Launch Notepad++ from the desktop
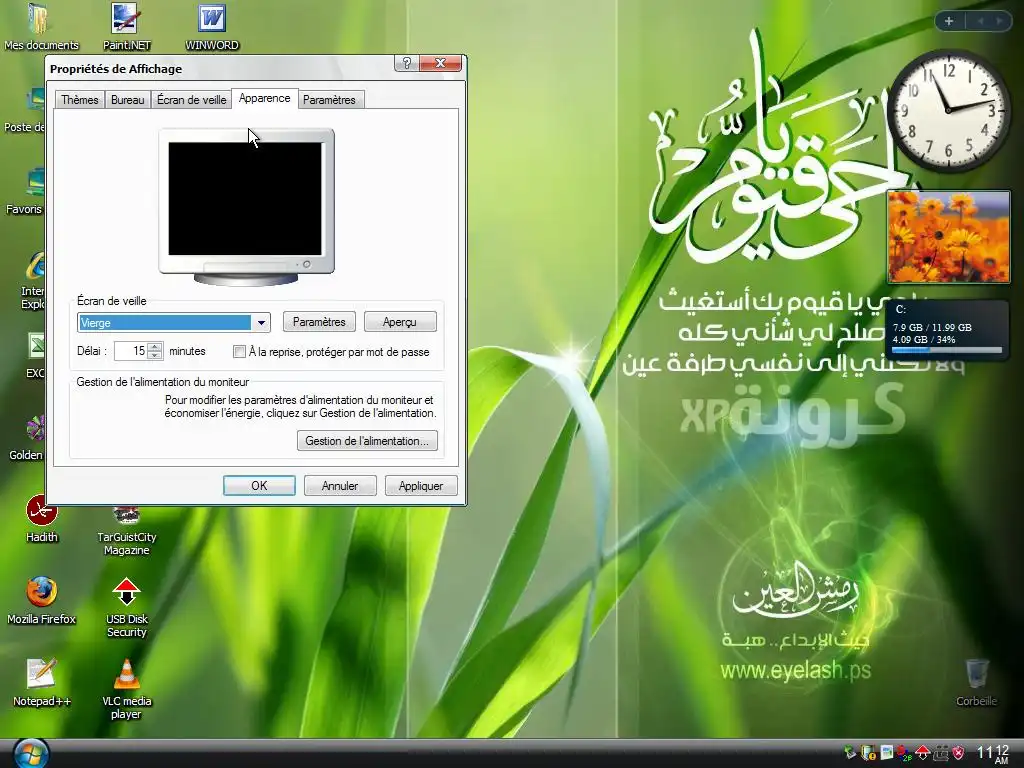1024x768 pixels. coord(41,683)
